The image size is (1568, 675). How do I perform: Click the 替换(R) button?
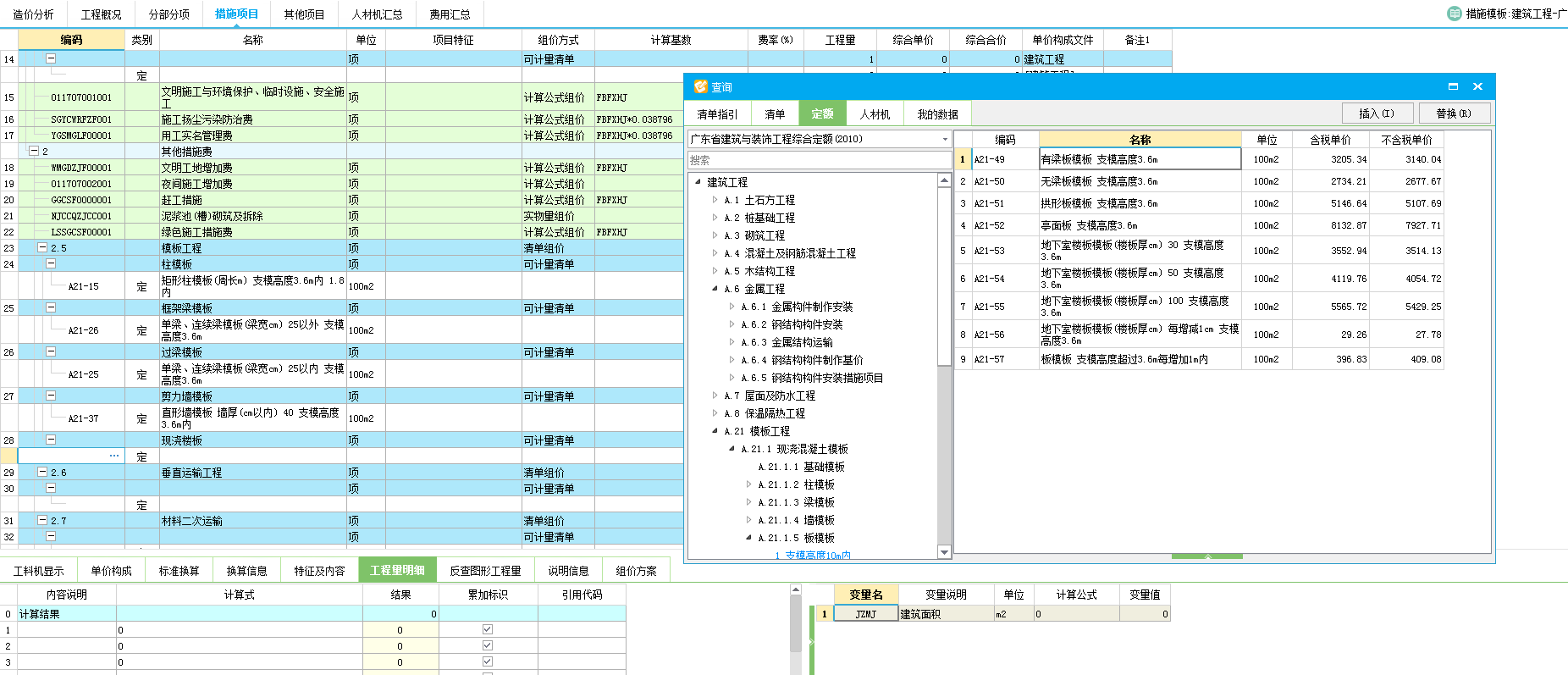pos(1454,113)
